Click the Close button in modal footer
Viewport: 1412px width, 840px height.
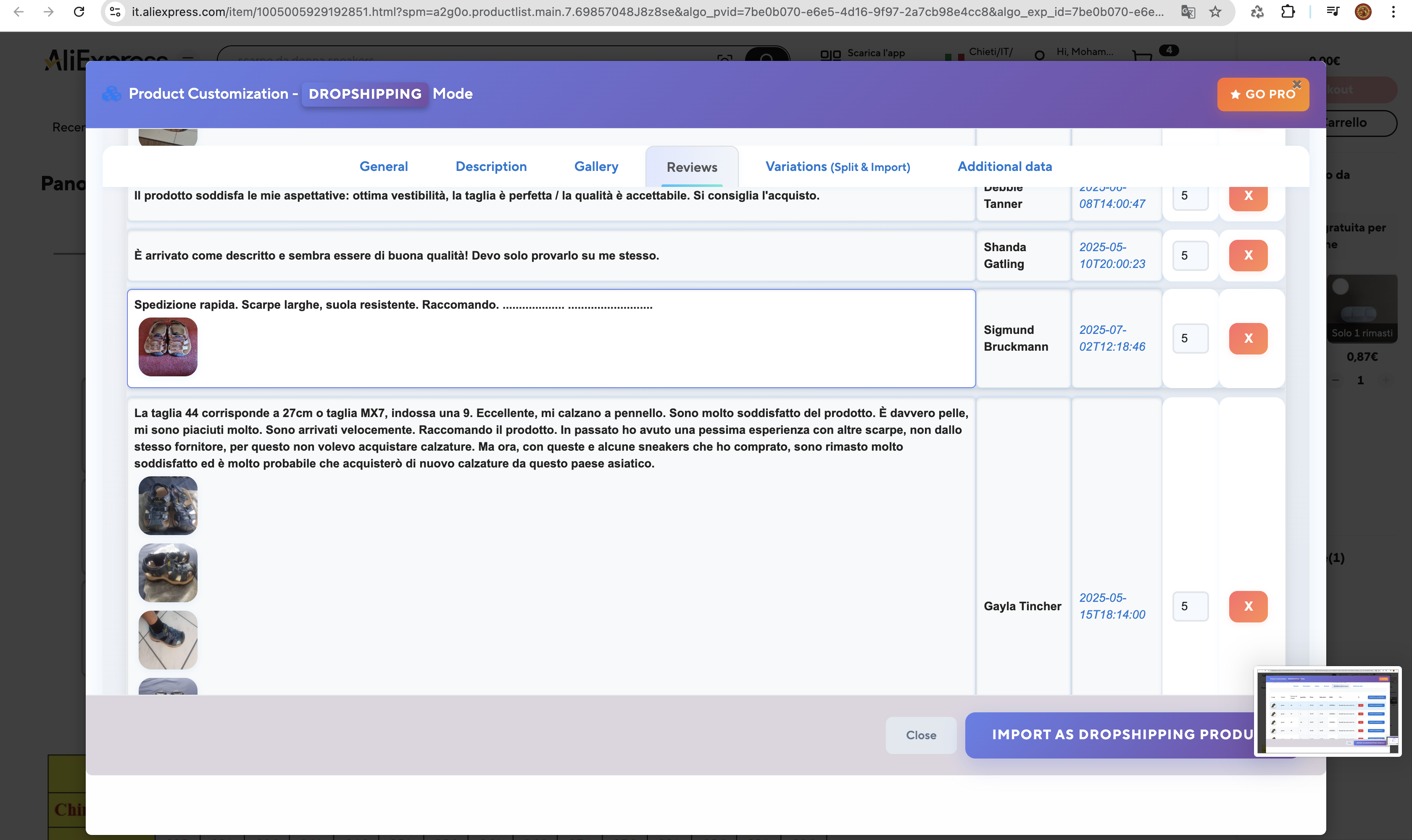tap(921, 735)
